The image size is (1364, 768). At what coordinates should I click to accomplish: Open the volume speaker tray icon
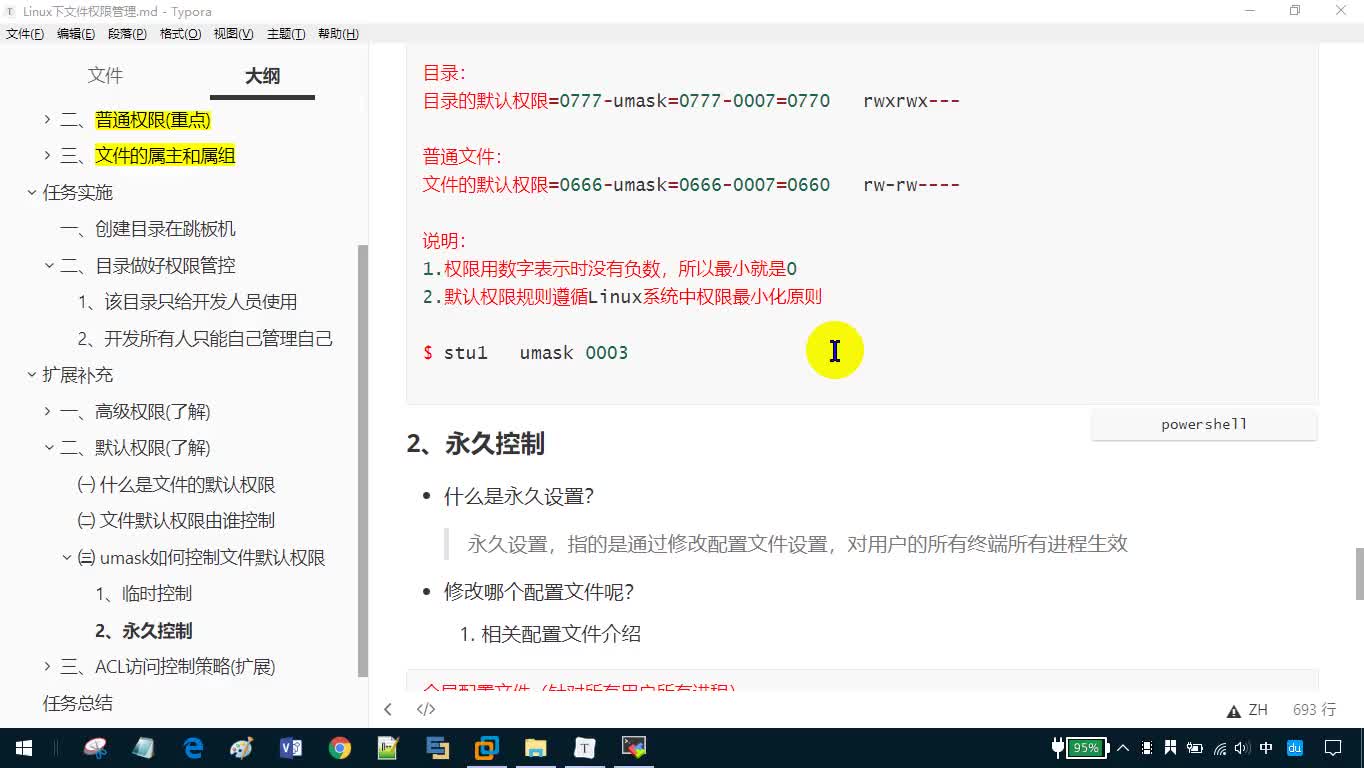1242,748
